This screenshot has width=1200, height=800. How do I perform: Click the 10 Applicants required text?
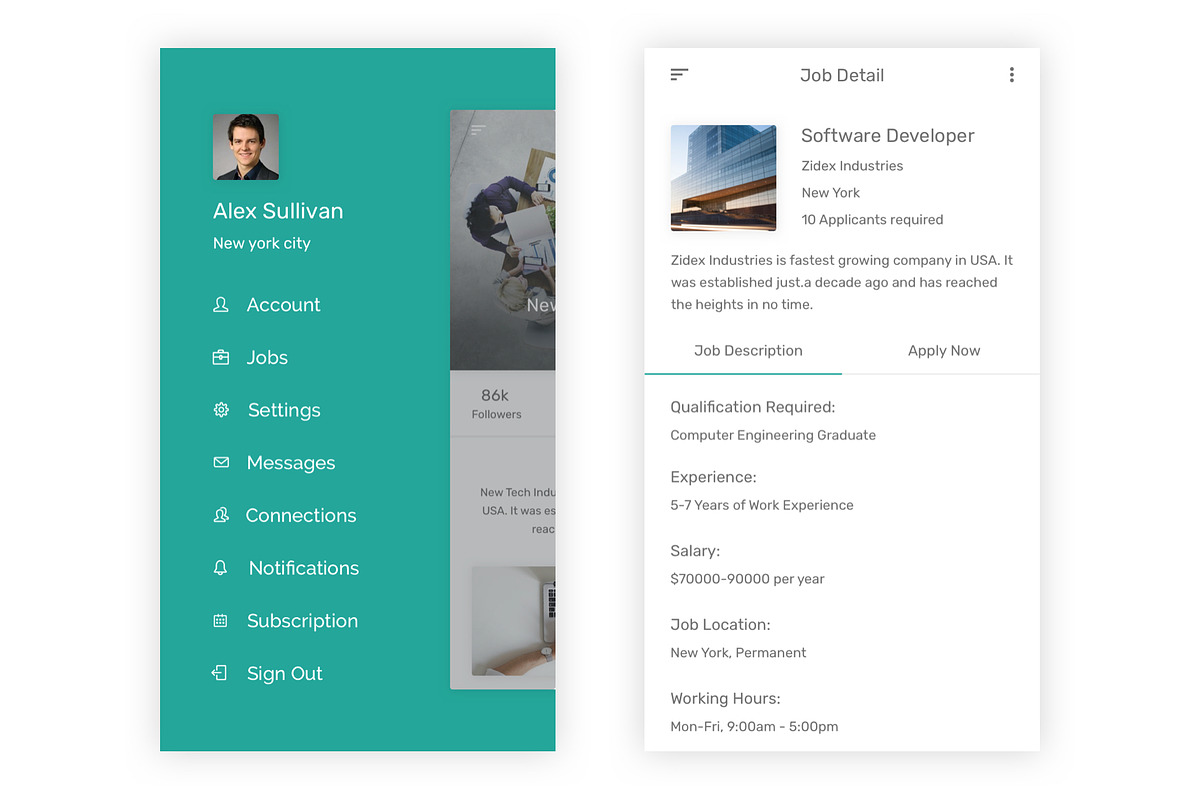[x=872, y=220]
